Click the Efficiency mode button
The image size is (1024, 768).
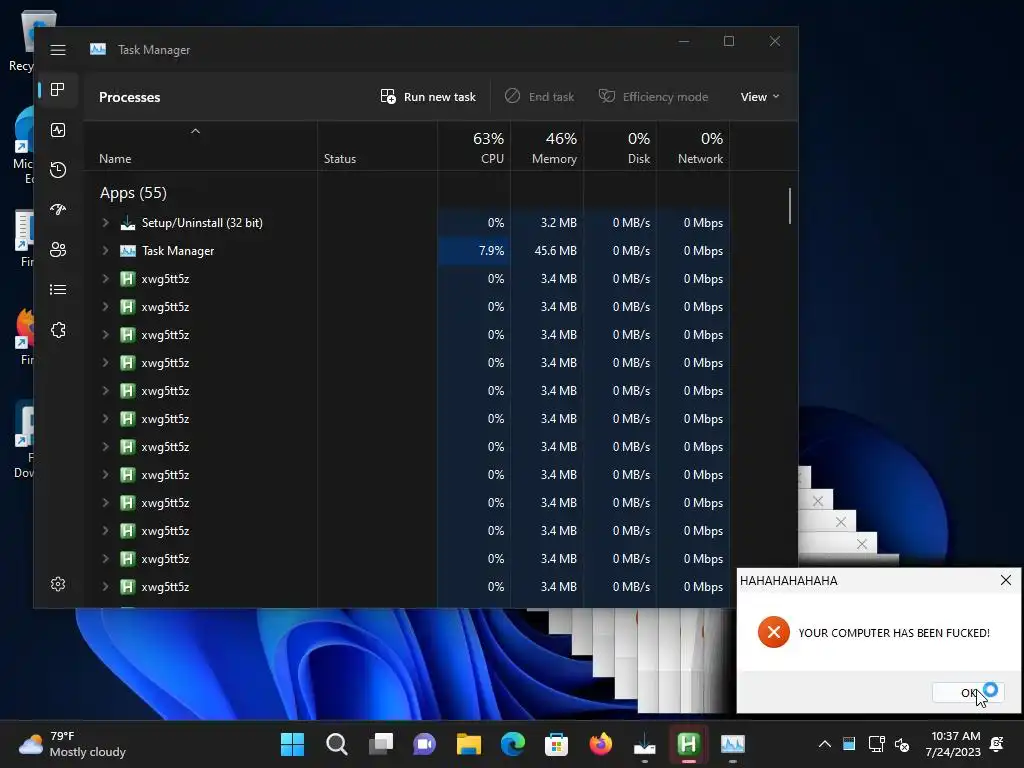tap(653, 97)
